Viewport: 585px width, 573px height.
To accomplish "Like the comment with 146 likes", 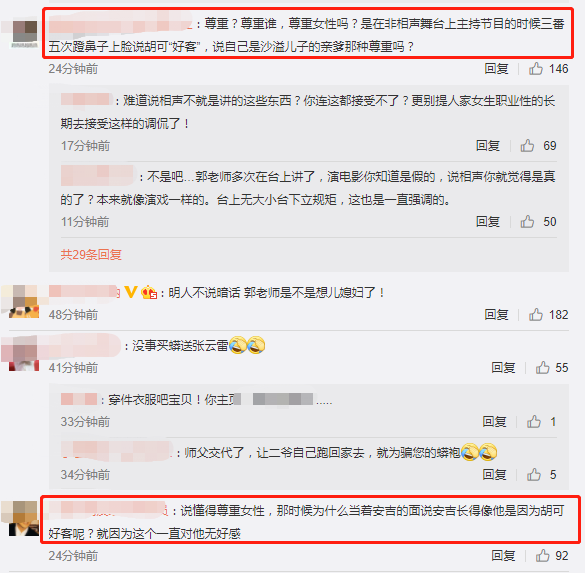I will (536, 69).
